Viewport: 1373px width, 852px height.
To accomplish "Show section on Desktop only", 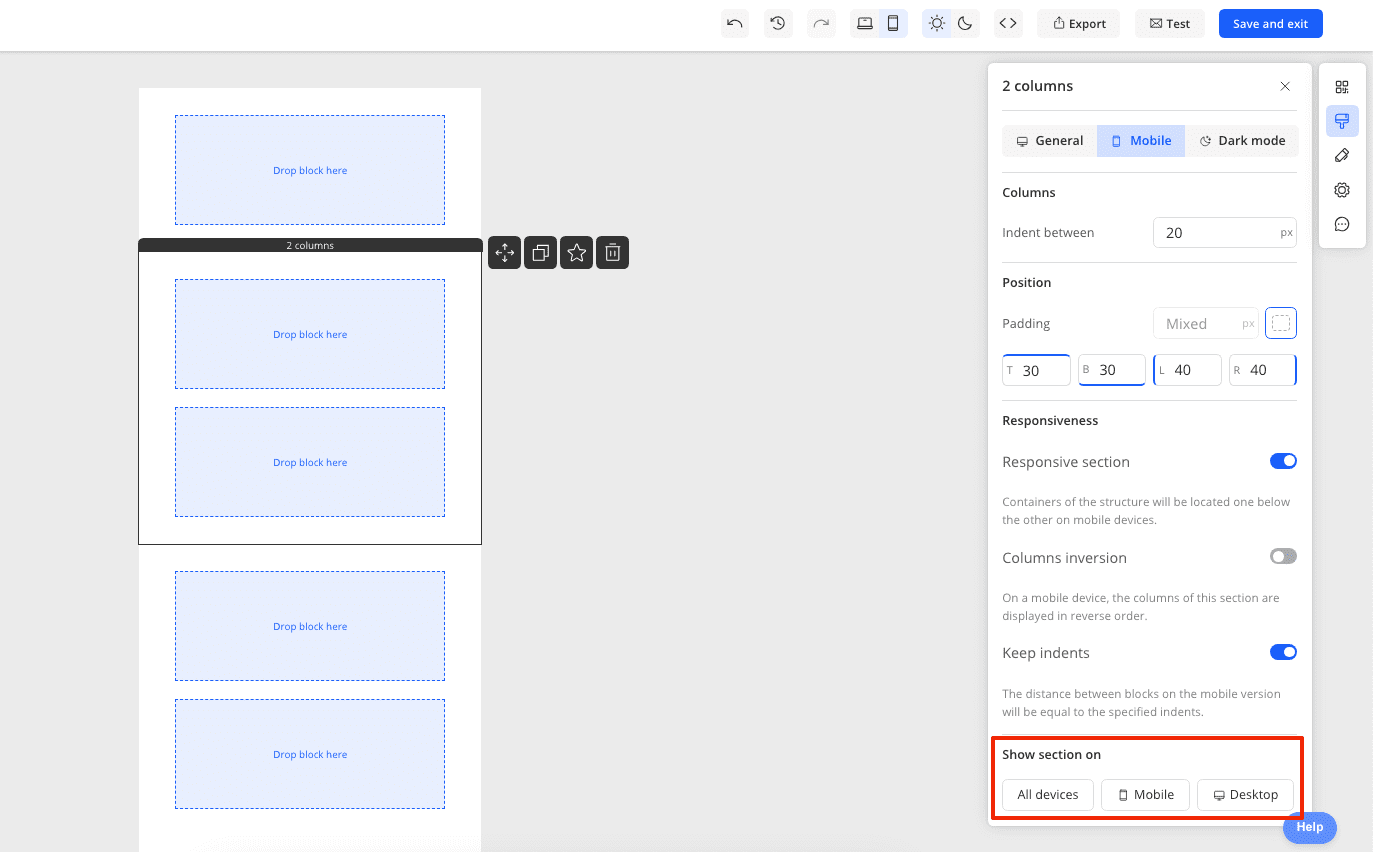I will tap(1245, 795).
